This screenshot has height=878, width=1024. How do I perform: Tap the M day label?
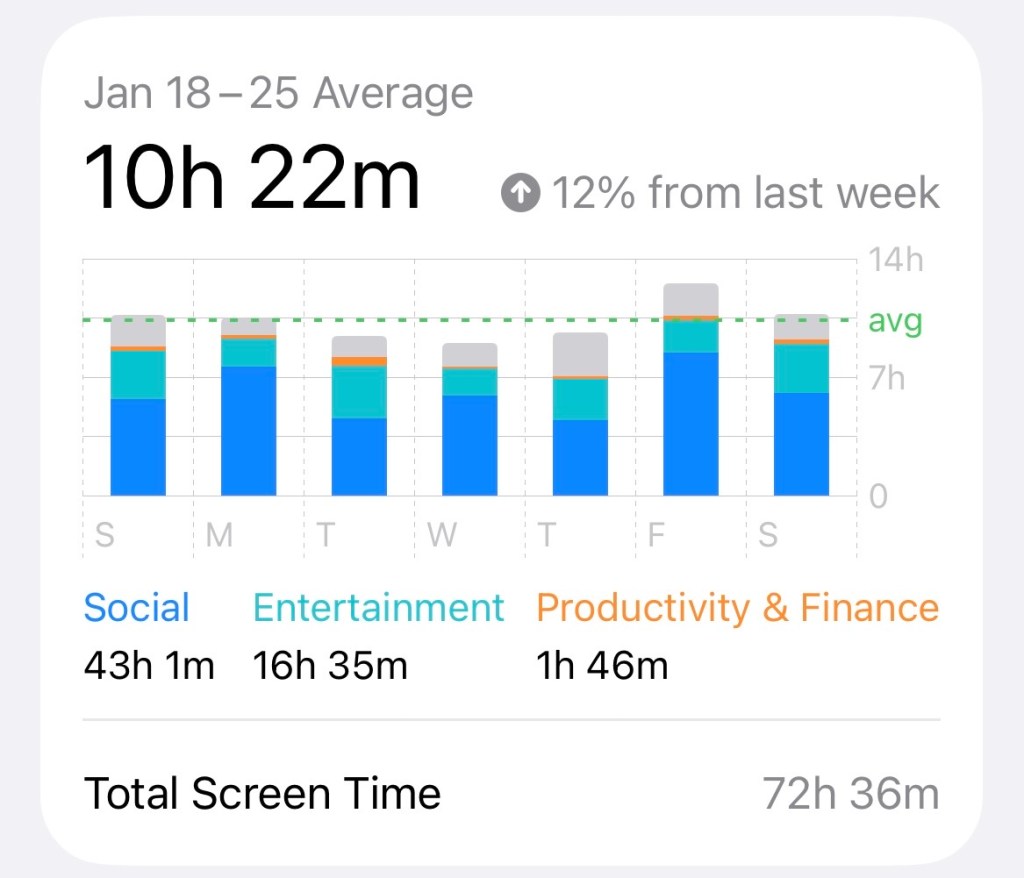[x=218, y=535]
